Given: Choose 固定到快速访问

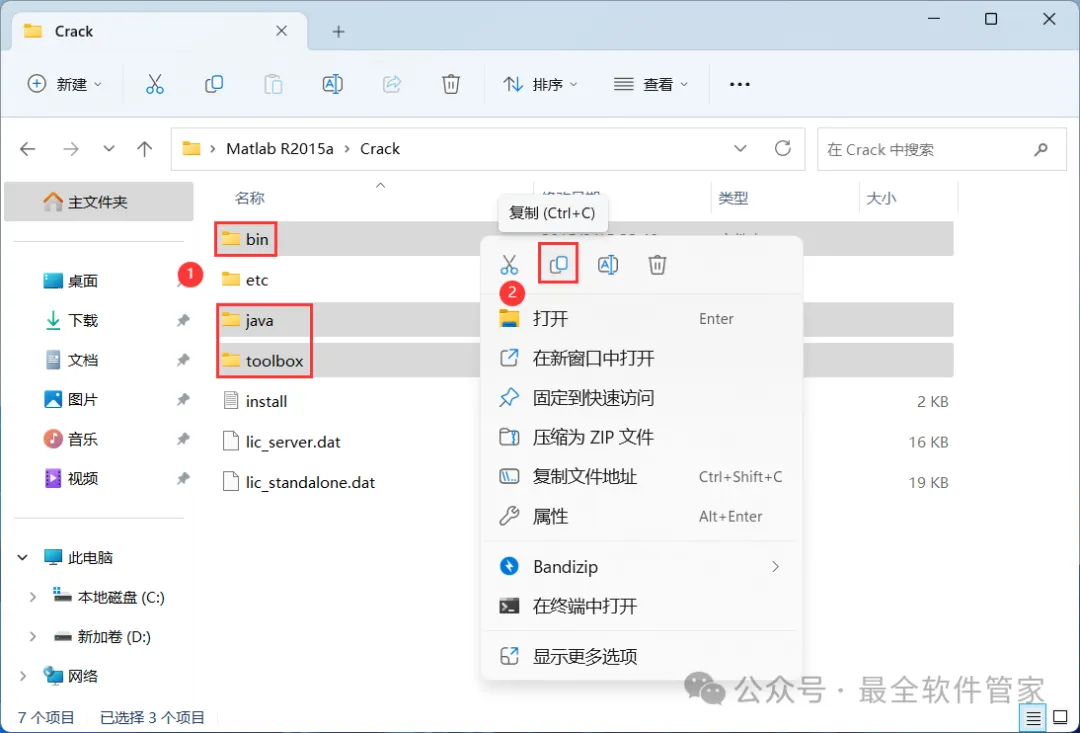Looking at the screenshot, I should (x=641, y=398).
